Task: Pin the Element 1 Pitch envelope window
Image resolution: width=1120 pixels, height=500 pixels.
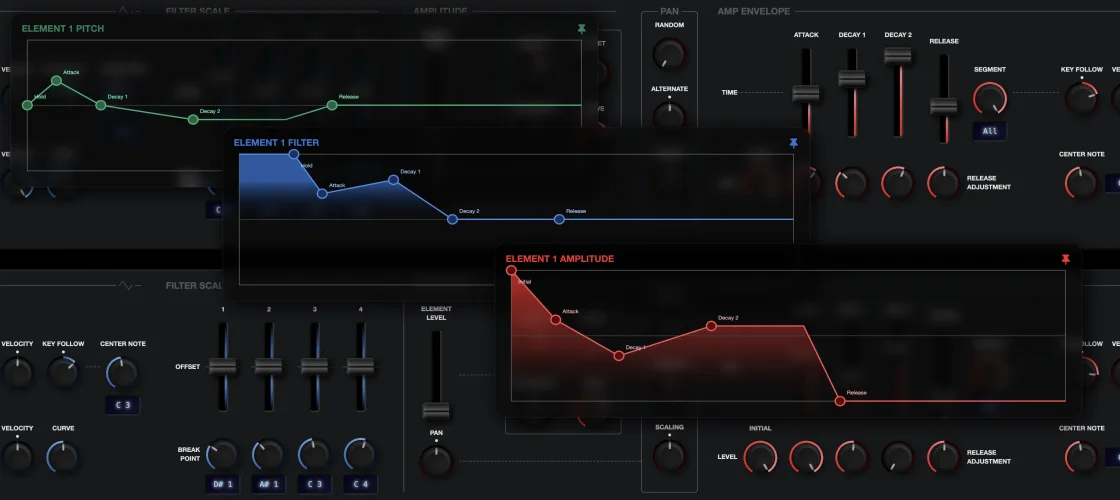Action: [582, 29]
